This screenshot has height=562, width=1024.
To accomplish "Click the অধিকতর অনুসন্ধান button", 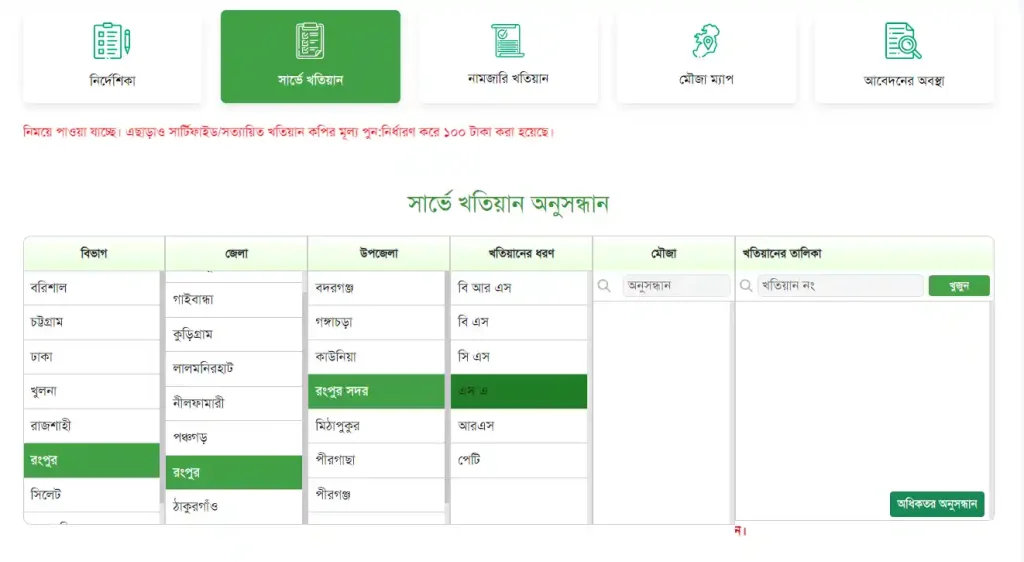I will [936, 504].
